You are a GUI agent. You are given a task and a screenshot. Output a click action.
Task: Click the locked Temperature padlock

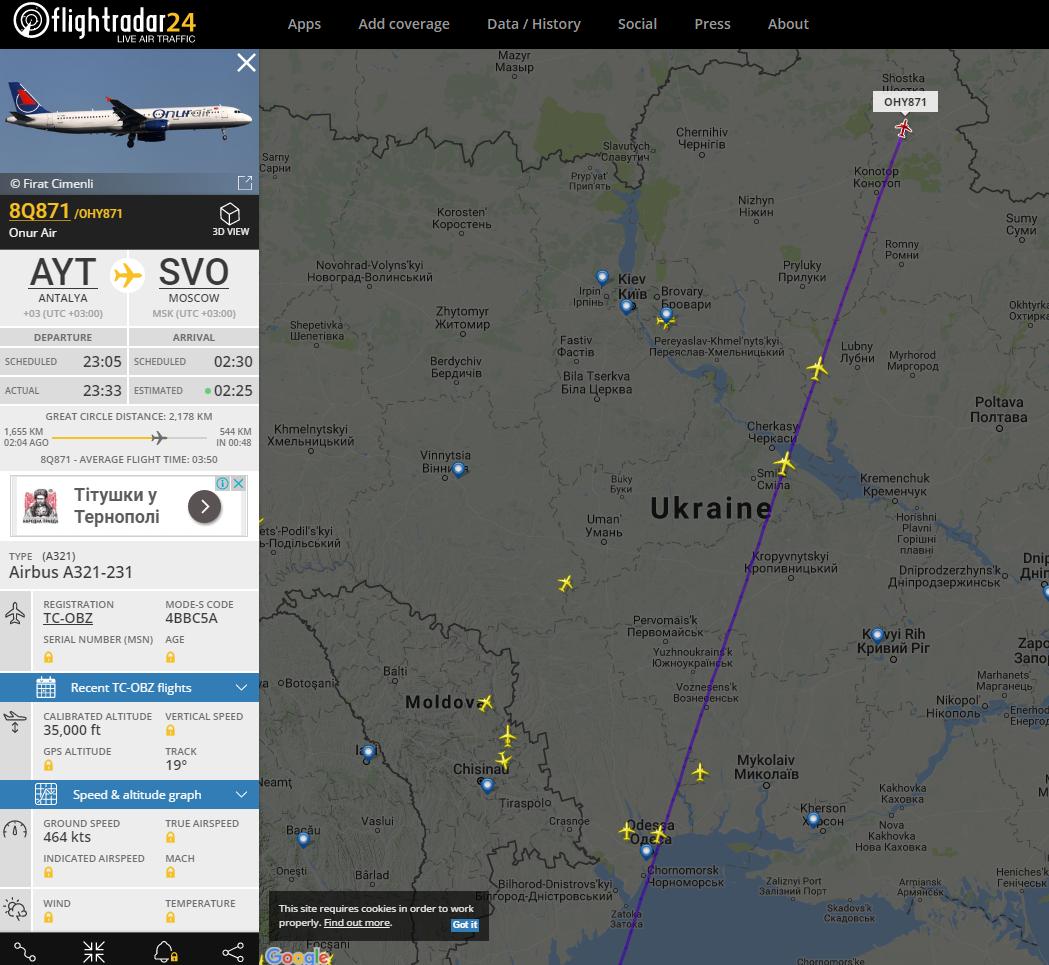(171, 917)
